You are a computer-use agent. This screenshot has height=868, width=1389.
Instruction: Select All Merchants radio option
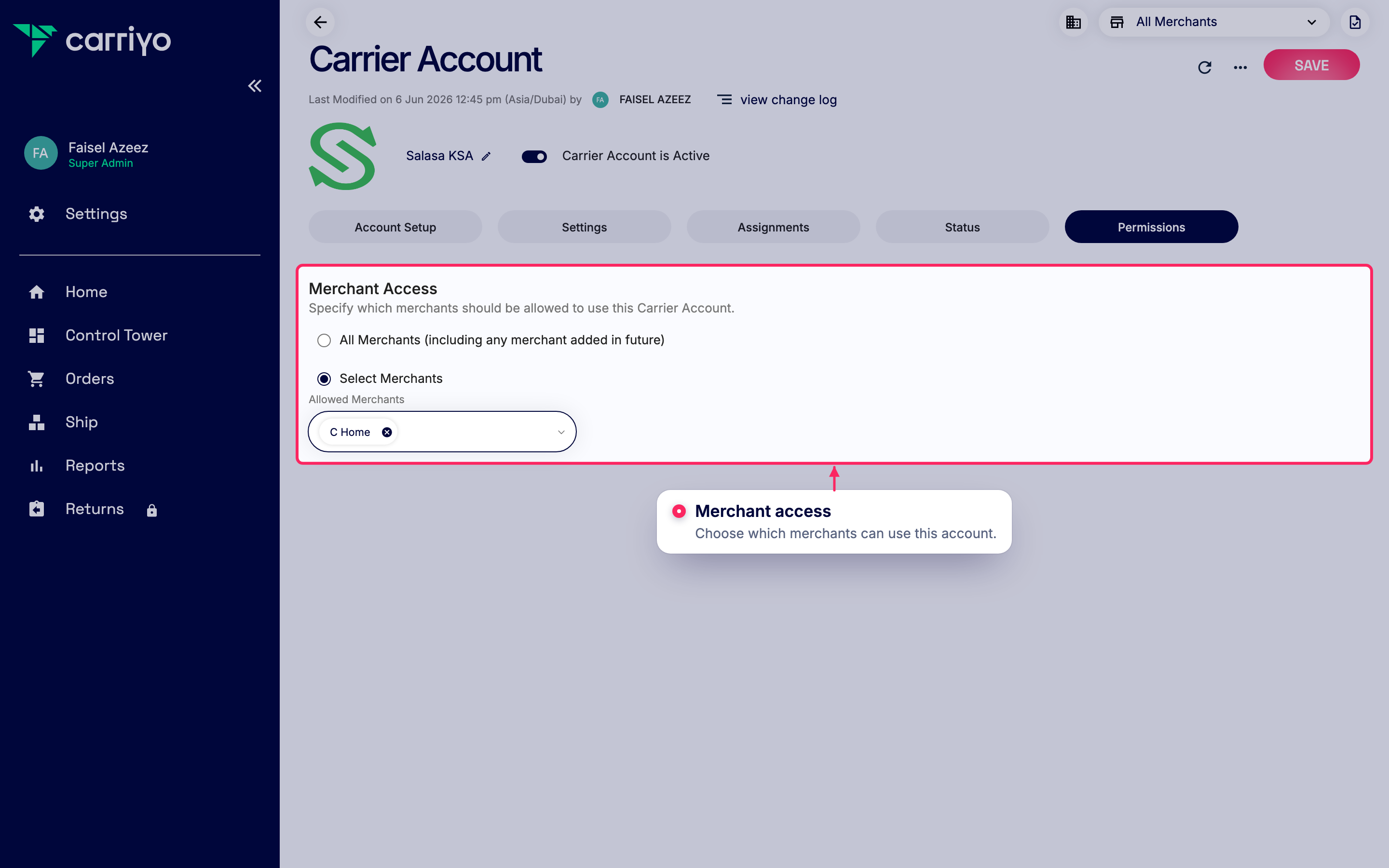[x=324, y=340]
